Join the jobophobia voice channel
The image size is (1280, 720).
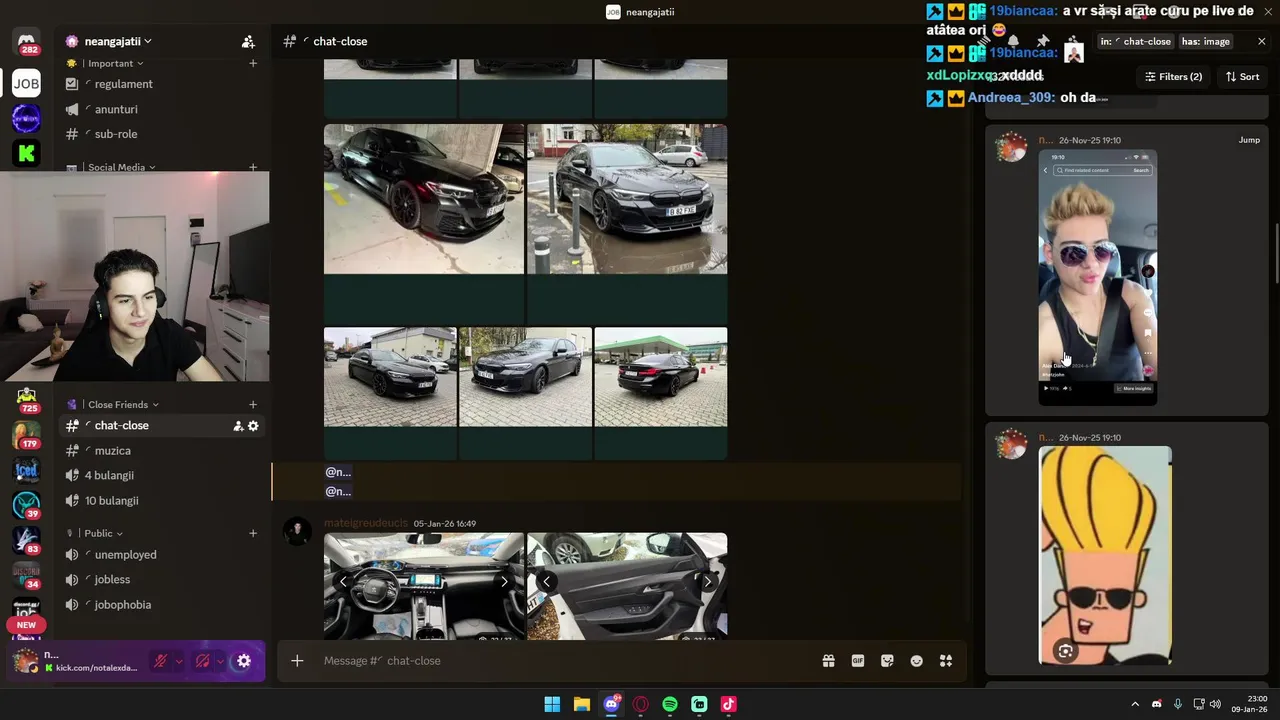point(160,605)
